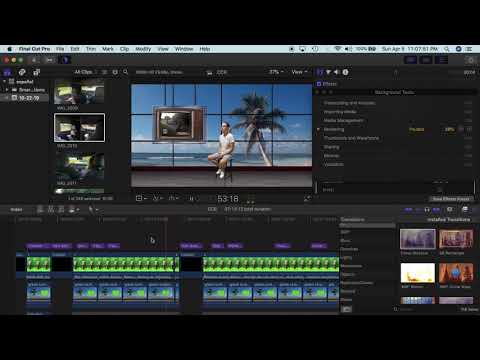Toggle the timeline panel visibility
Image resolution: width=480 pixels, height=360 pixels.
pyautogui.click(x=426, y=60)
